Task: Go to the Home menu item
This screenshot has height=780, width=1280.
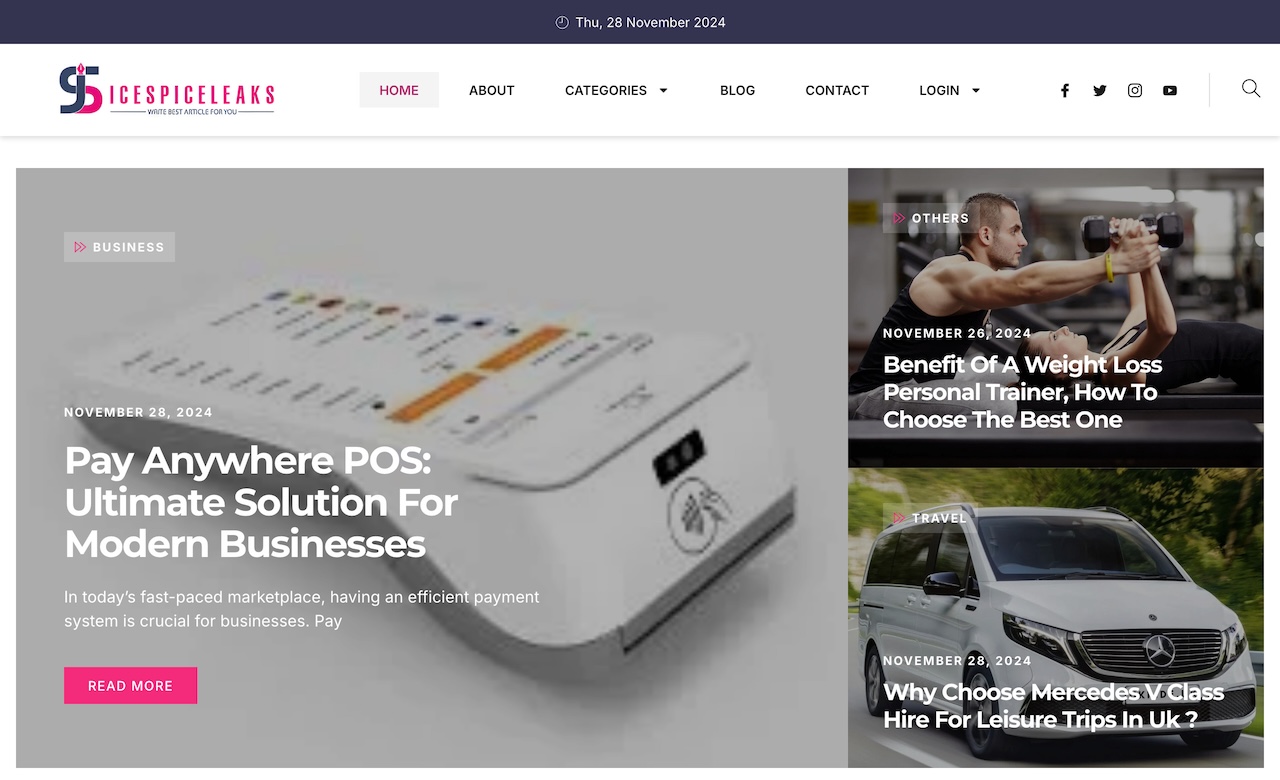Action: (x=399, y=90)
